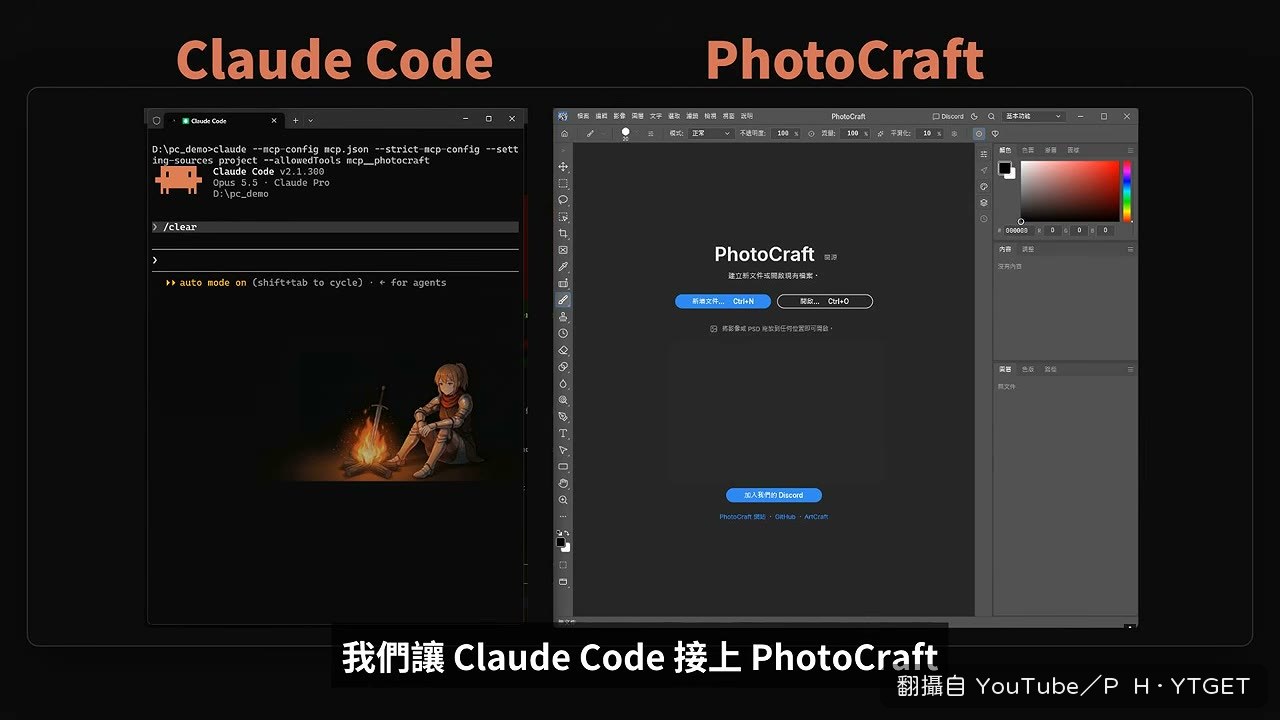Click the 加入我們的 Discord button
This screenshot has width=1280, height=720.
click(x=774, y=495)
